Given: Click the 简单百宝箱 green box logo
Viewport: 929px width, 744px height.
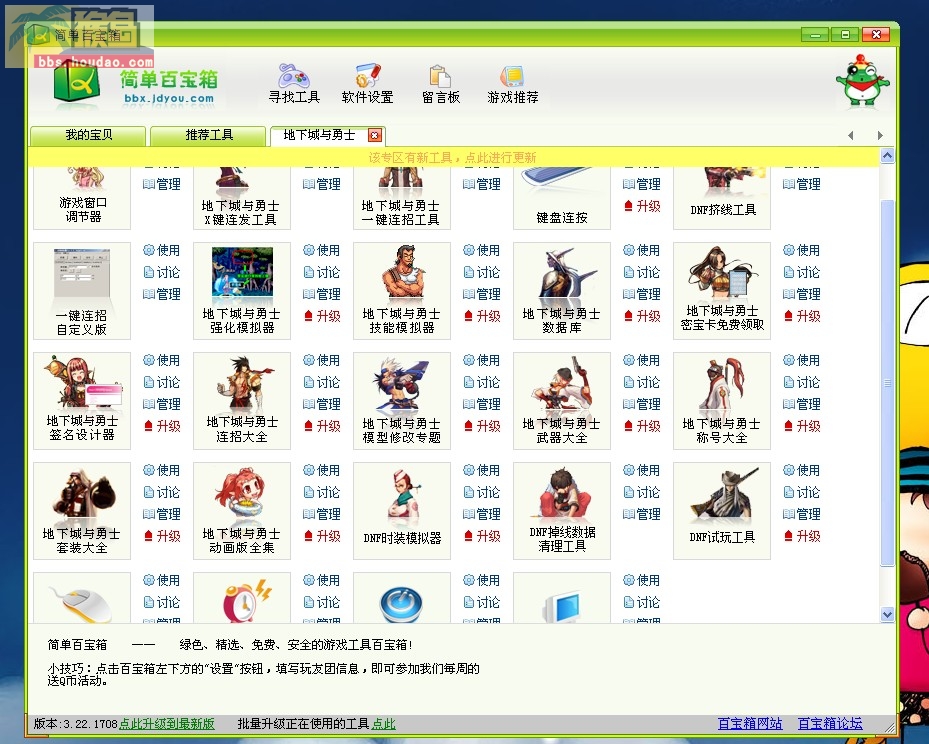Looking at the screenshot, I should (x=76, y=84).
